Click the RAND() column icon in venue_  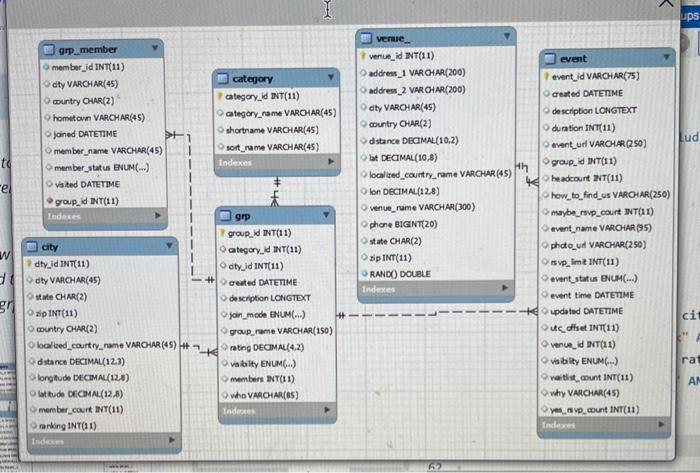point(364,274)
